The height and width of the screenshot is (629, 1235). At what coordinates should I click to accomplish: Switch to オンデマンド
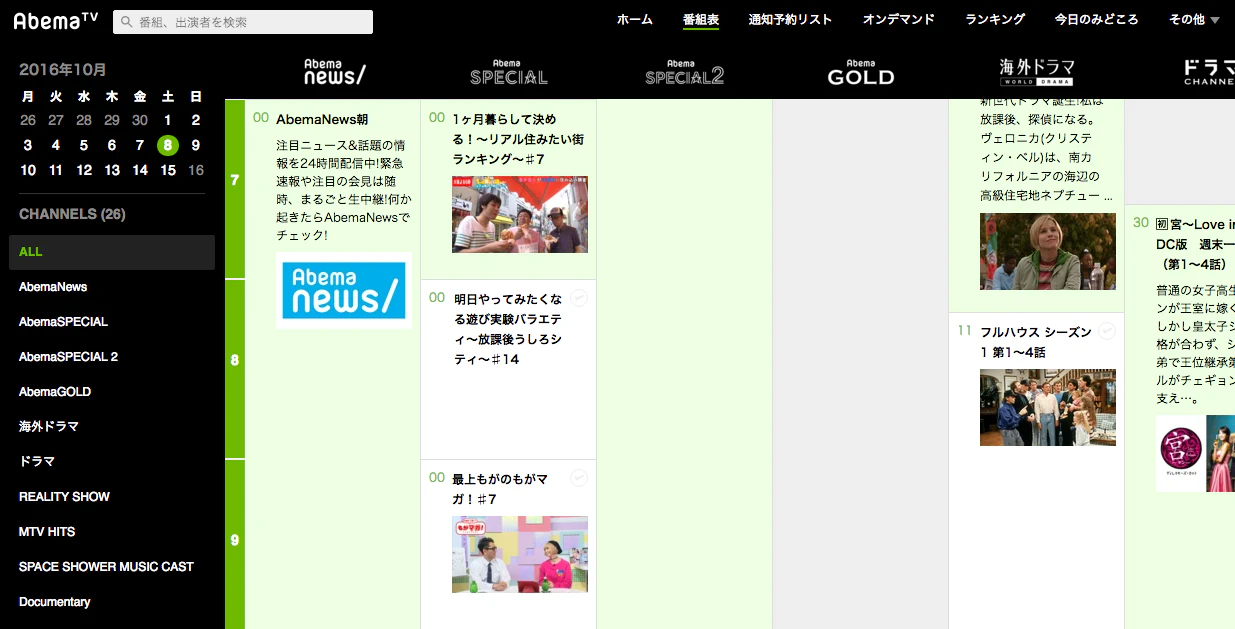[899, 19]
